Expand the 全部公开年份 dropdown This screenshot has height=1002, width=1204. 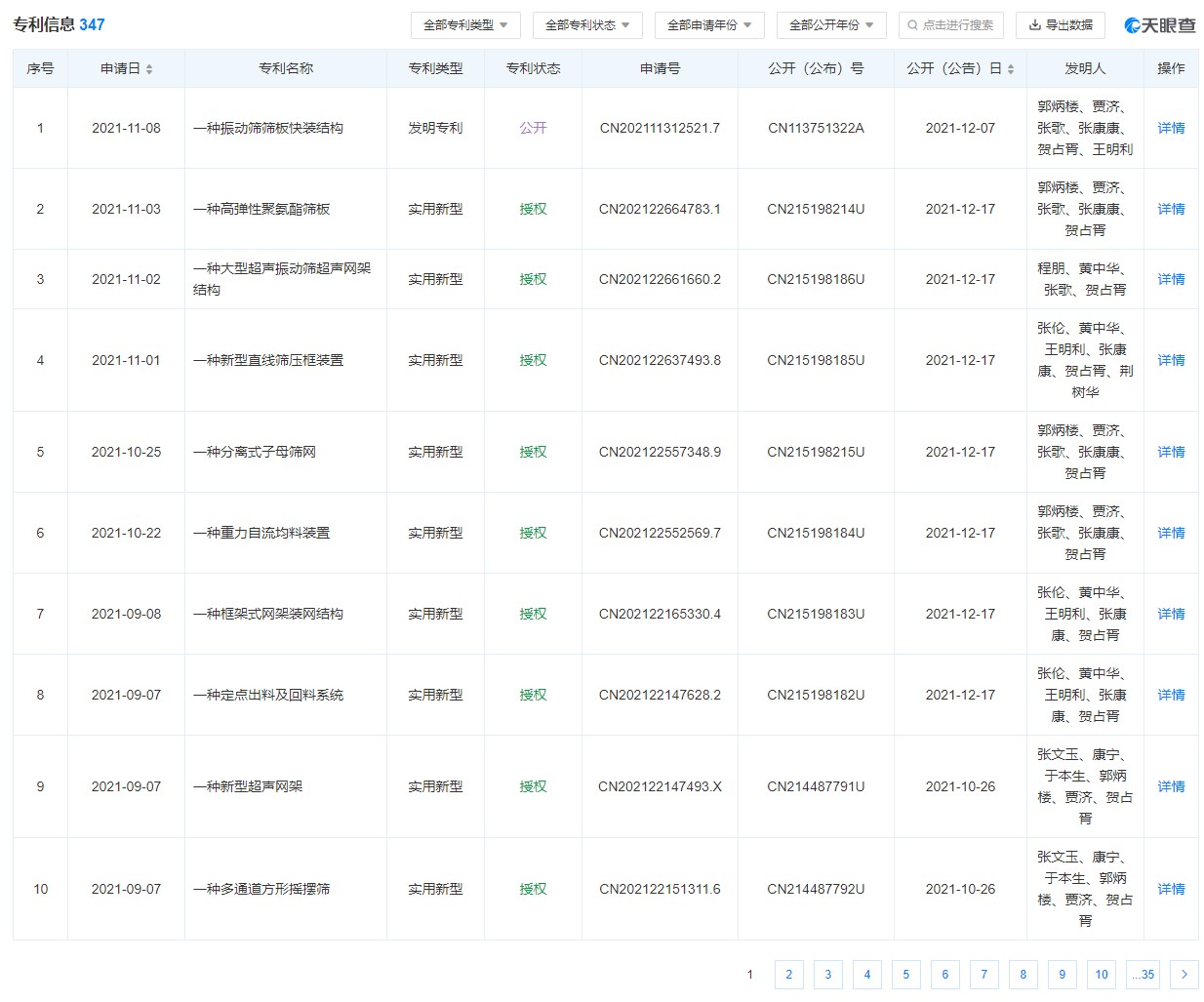[830, 25]
